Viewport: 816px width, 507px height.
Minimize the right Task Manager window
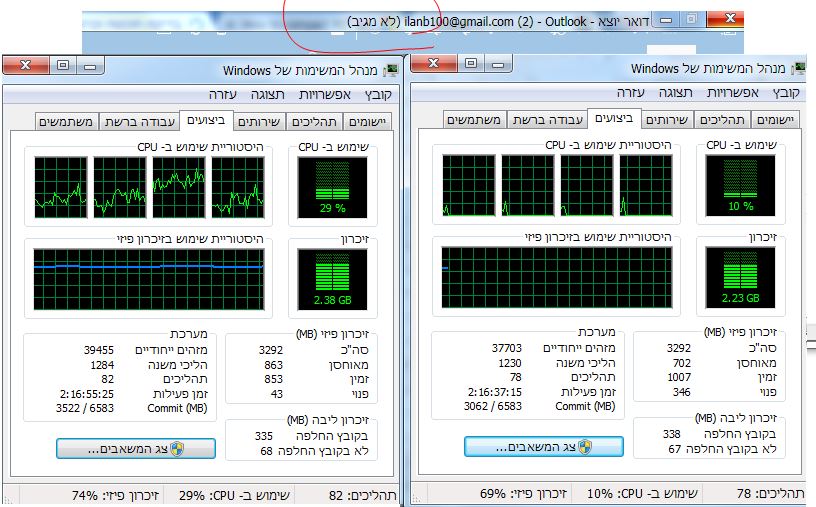point(499,64)
